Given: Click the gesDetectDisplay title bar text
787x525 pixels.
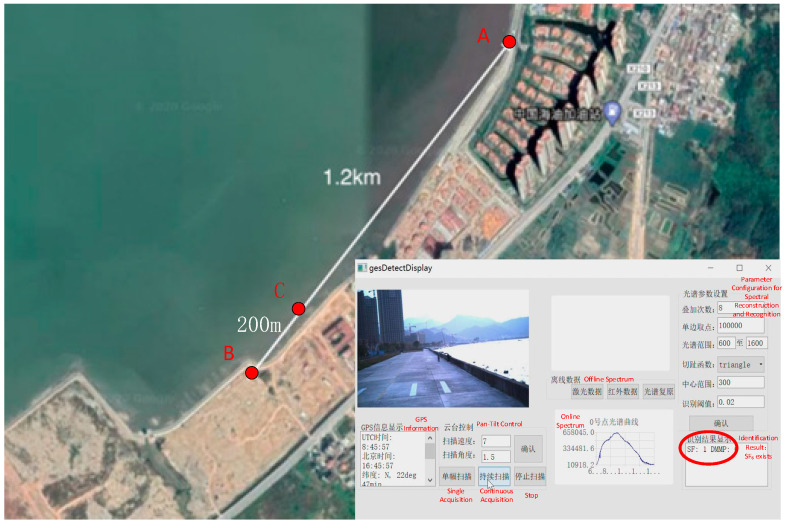Looking at the screenshot, I should click(401, 269).
